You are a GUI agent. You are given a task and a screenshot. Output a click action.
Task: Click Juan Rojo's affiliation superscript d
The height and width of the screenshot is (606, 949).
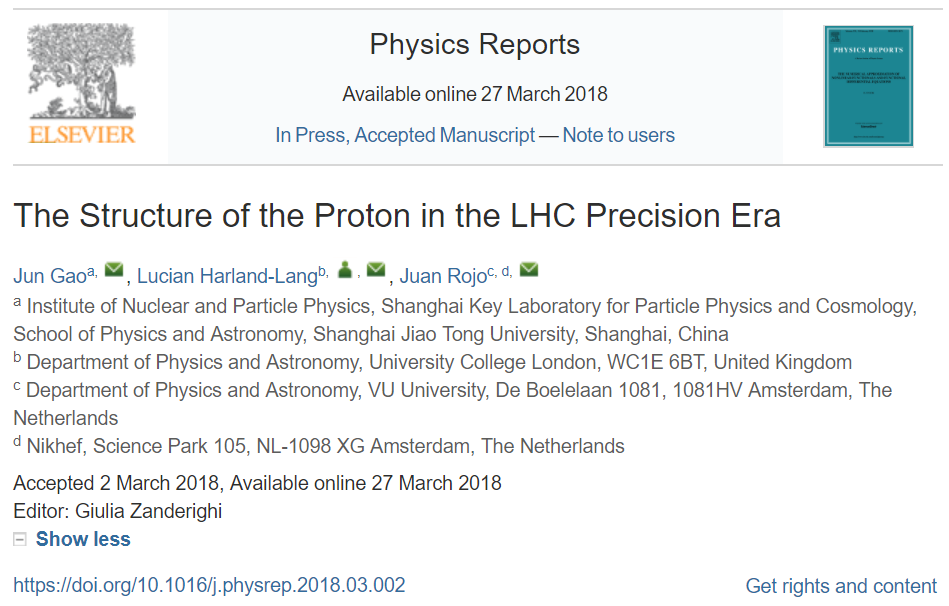coord(507,271)
